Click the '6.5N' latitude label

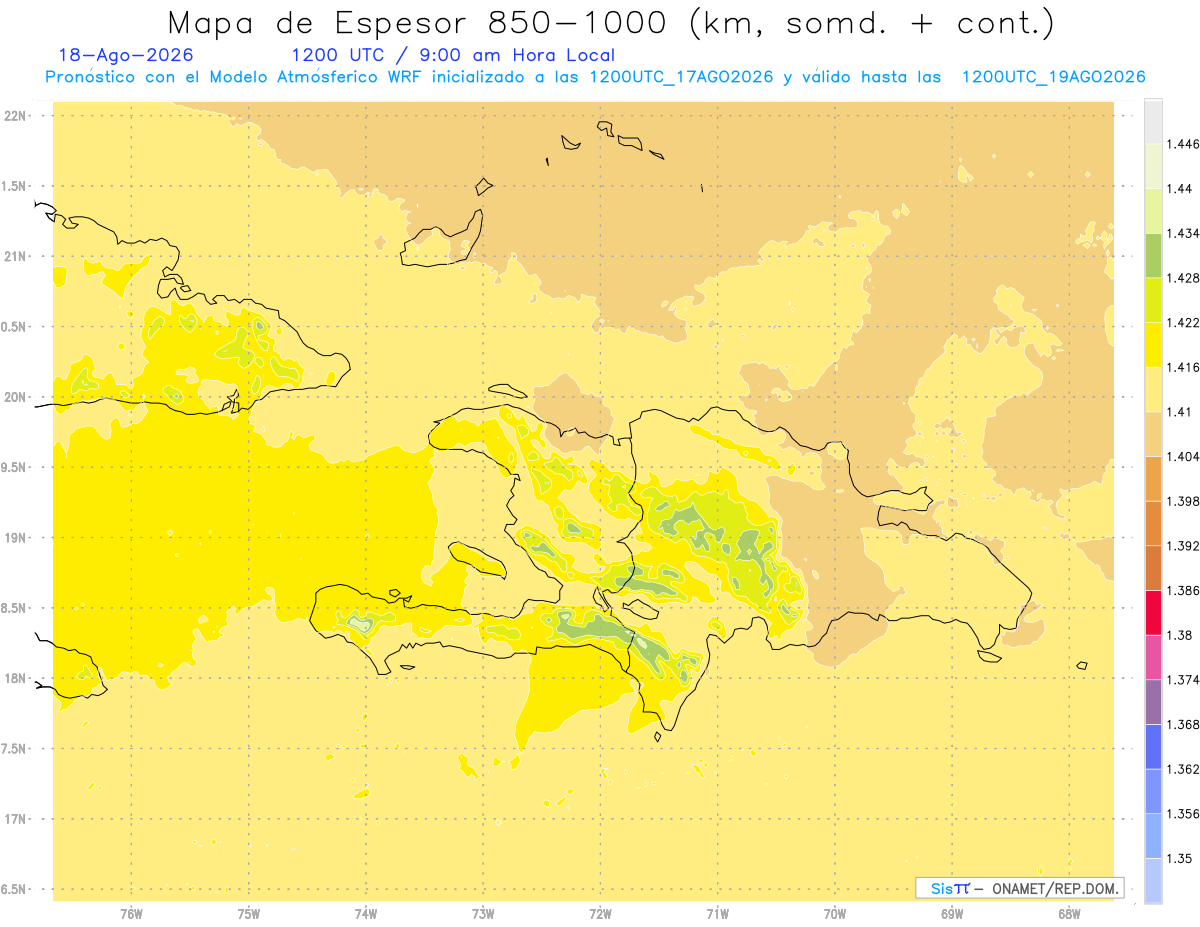tap(14, 890)
